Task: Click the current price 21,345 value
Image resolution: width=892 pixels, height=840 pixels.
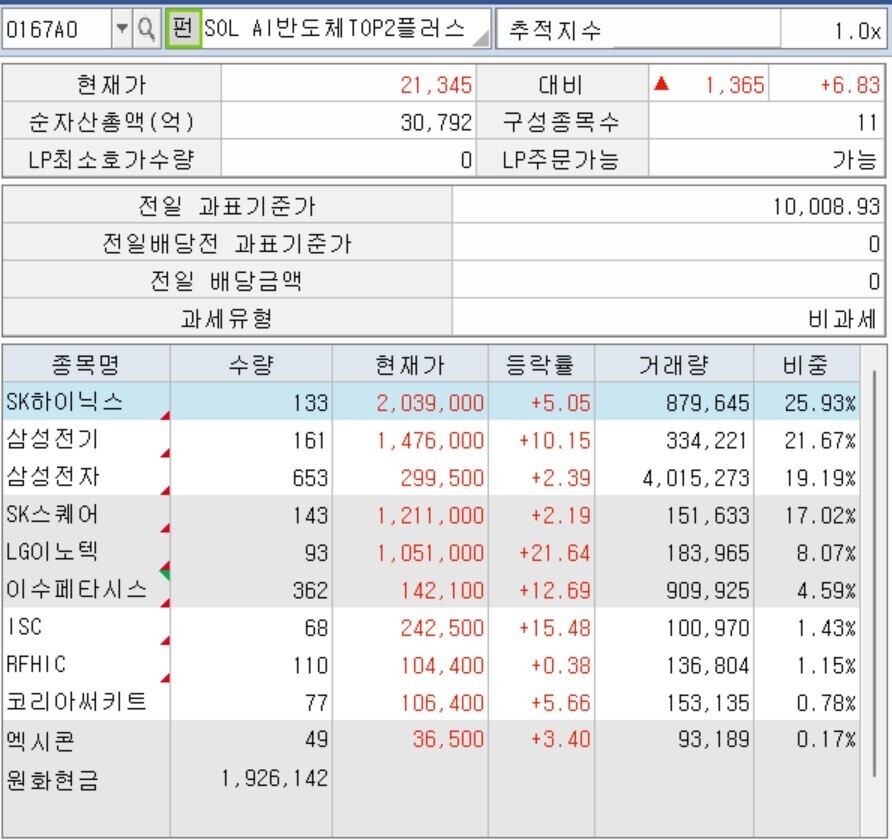Action: [x=436, y=85]
